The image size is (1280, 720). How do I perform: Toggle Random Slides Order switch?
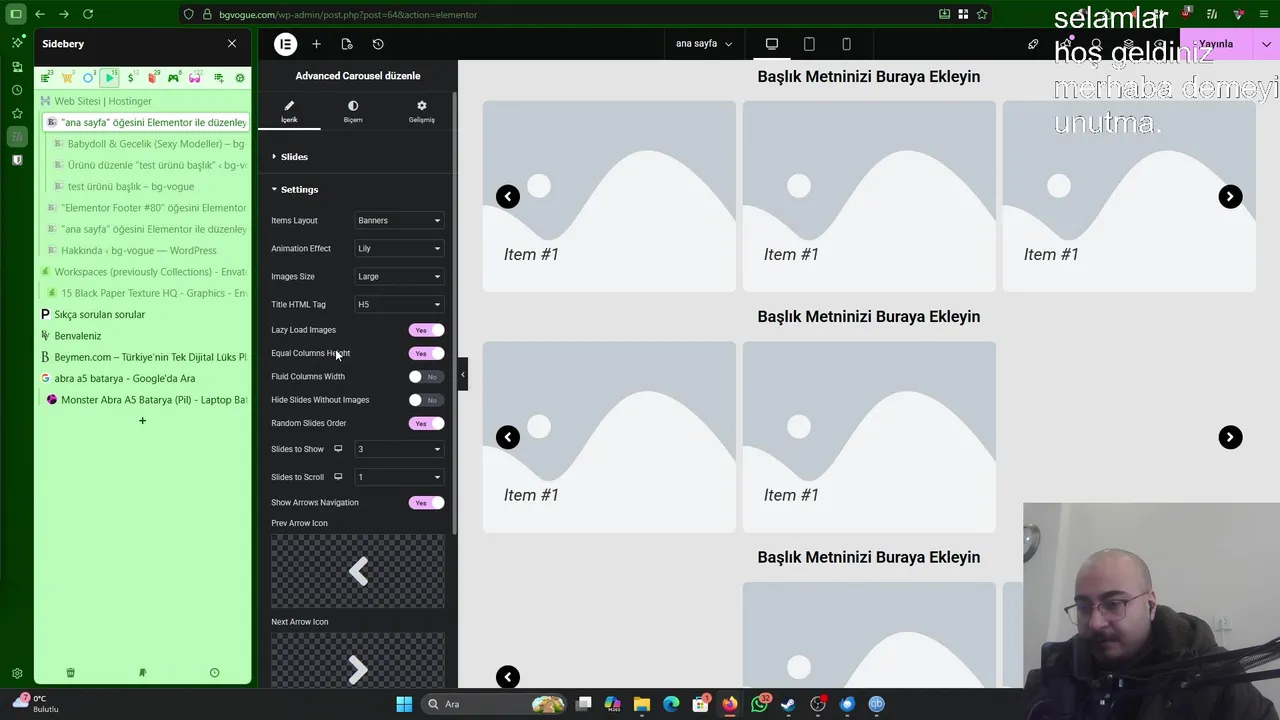pos(426,423)
